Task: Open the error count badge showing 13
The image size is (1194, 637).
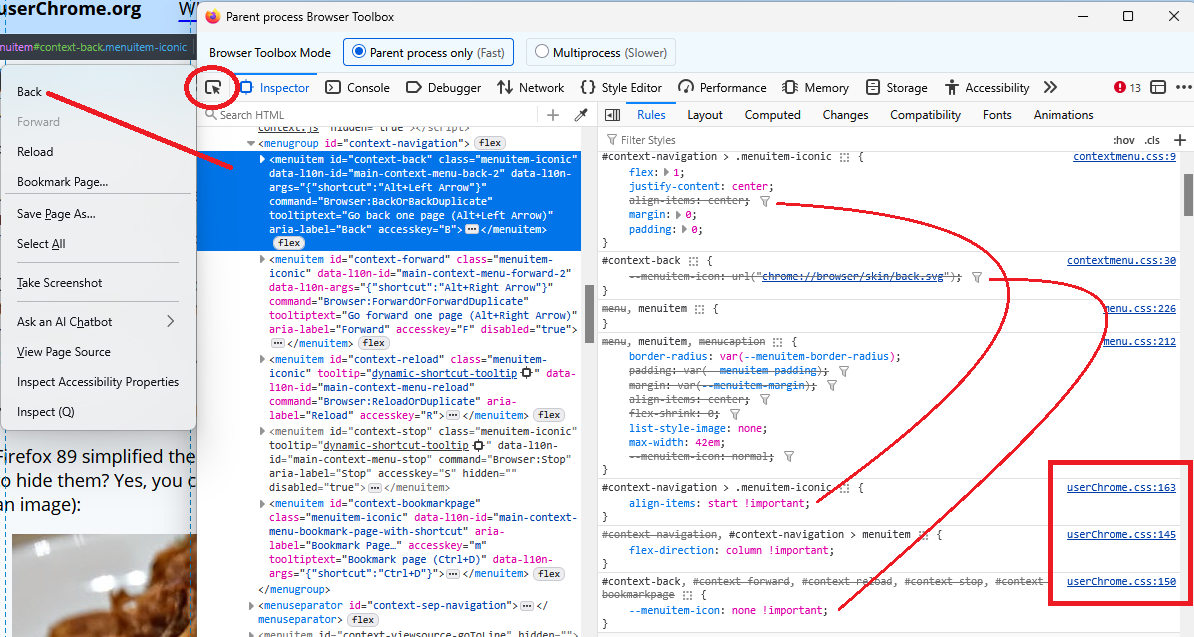Action: tap(1127, 88)
